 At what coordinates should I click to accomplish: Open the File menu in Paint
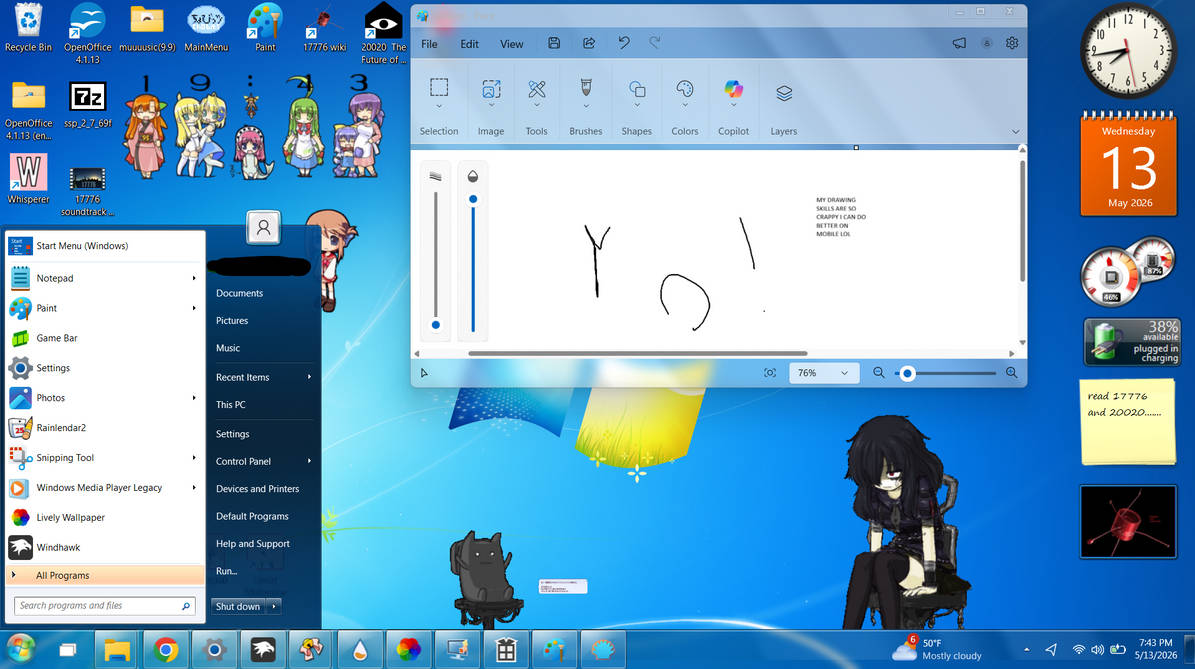[430, 44]
